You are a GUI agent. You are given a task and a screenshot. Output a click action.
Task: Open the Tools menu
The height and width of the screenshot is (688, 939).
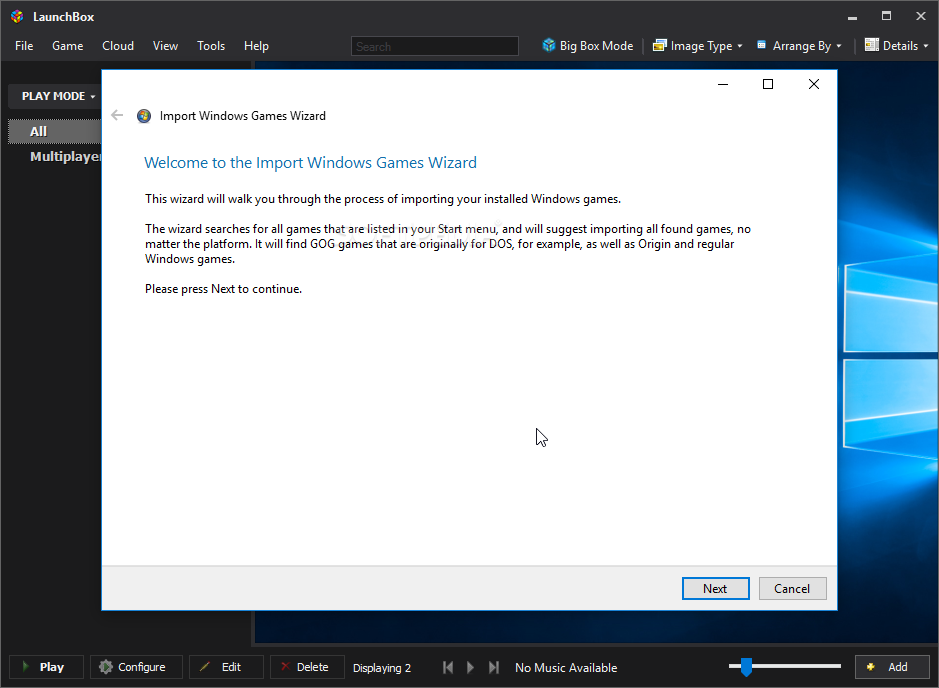pyautogui.click(x=211, y=46)
